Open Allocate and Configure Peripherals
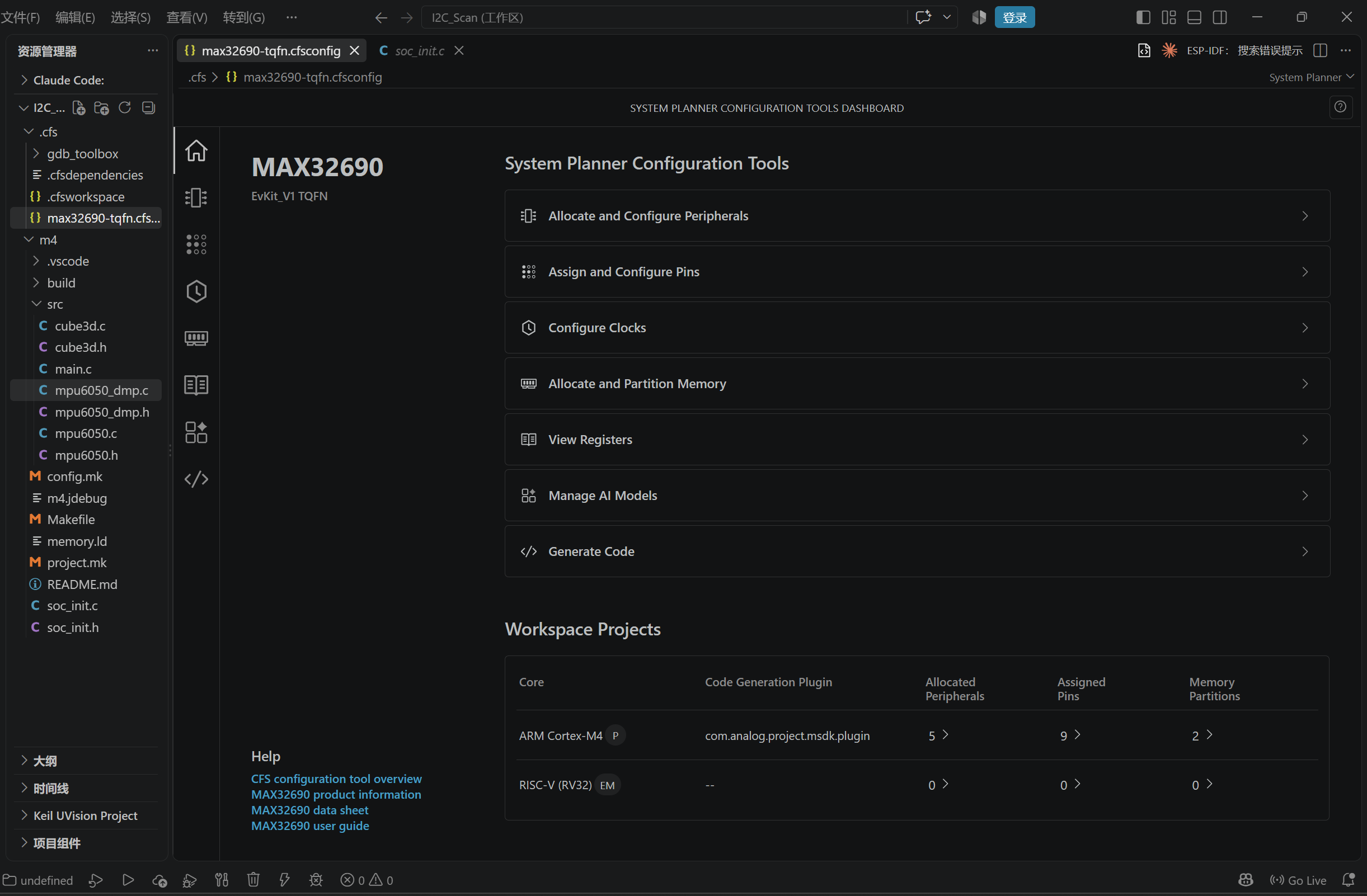 click(917, 216)
